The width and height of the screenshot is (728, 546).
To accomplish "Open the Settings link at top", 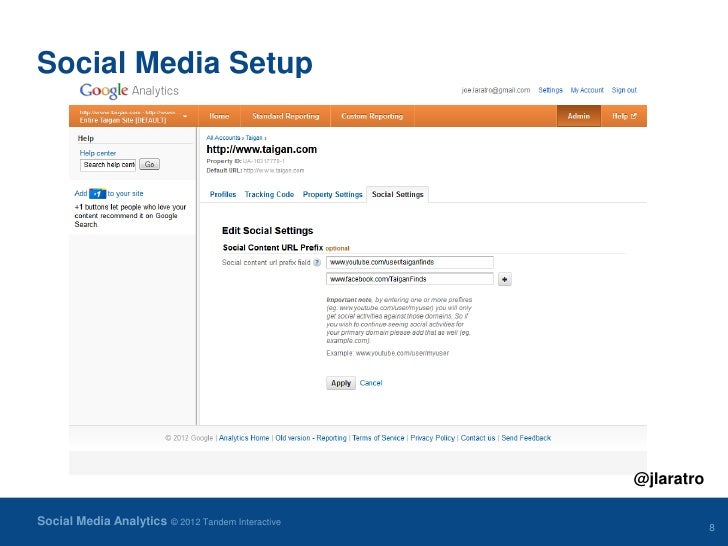I will click(x=550, y=90).
